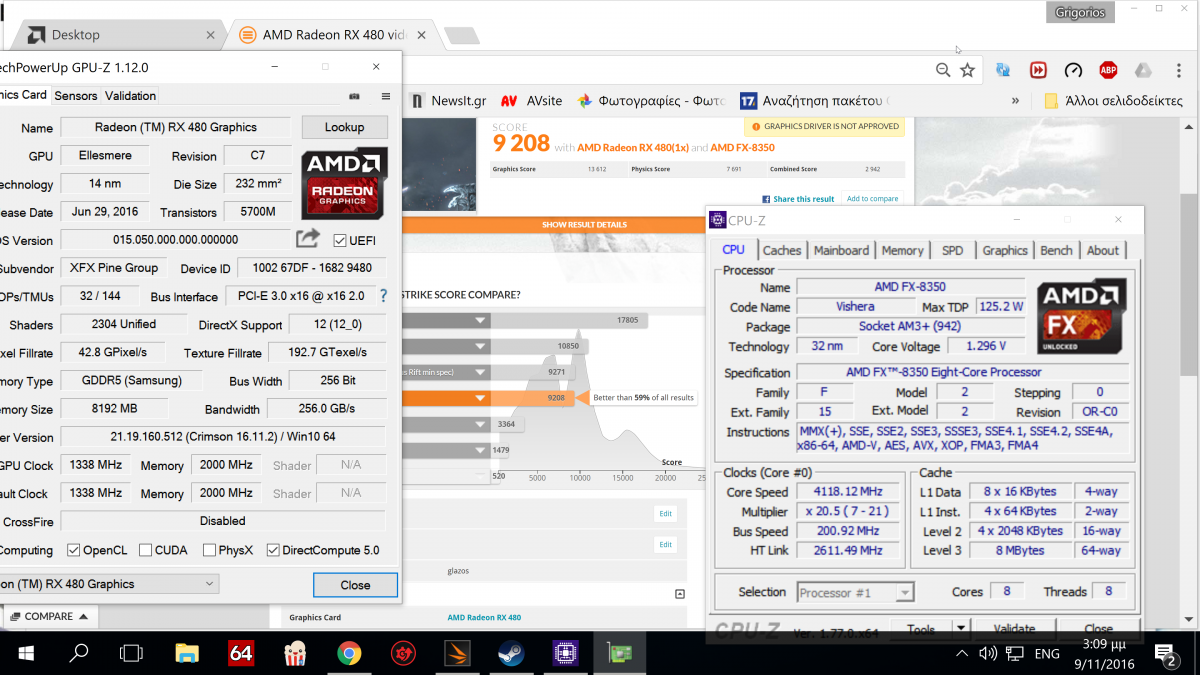
Task: Toggle the UEFI checkbox in GPU-Z
Action: click(x=340, y=240)
